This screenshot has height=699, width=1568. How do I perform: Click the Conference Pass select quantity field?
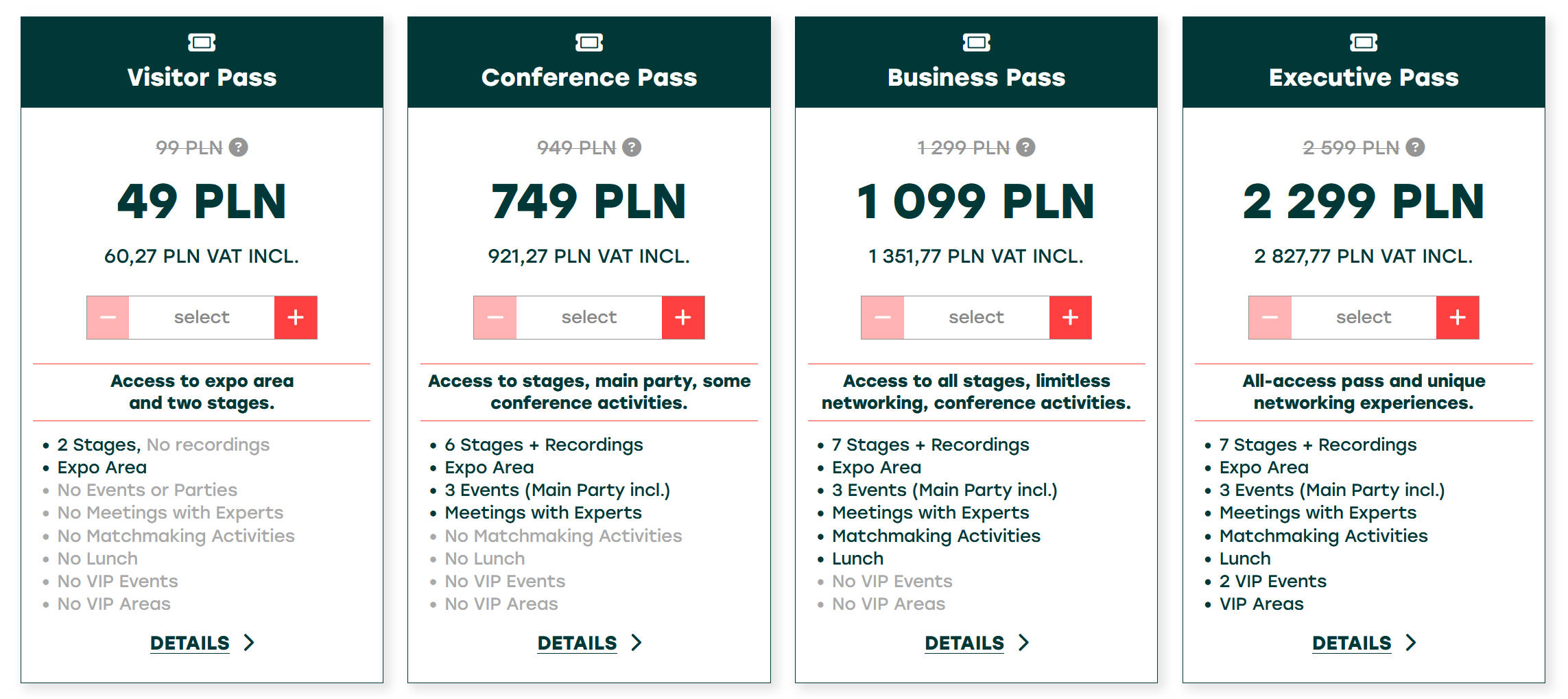[589, 318]
